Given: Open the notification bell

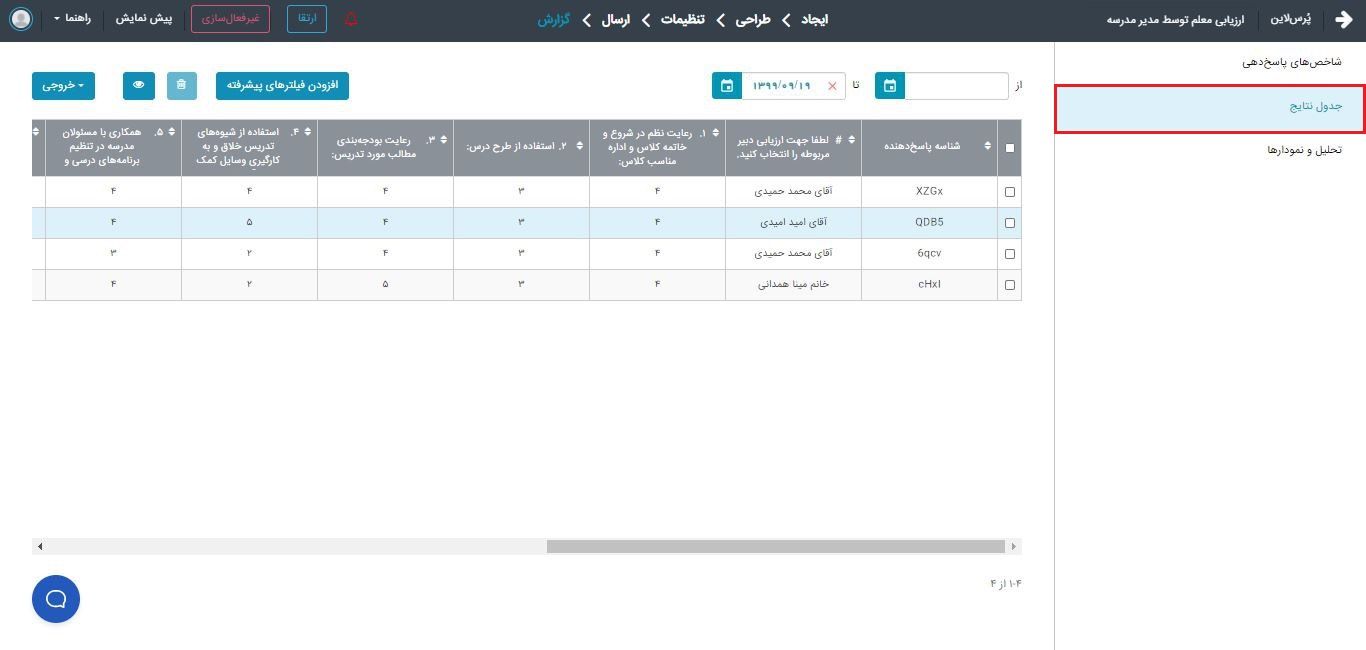Looking at the screenshot, I should pyautogui.click(x=351, y=19).
